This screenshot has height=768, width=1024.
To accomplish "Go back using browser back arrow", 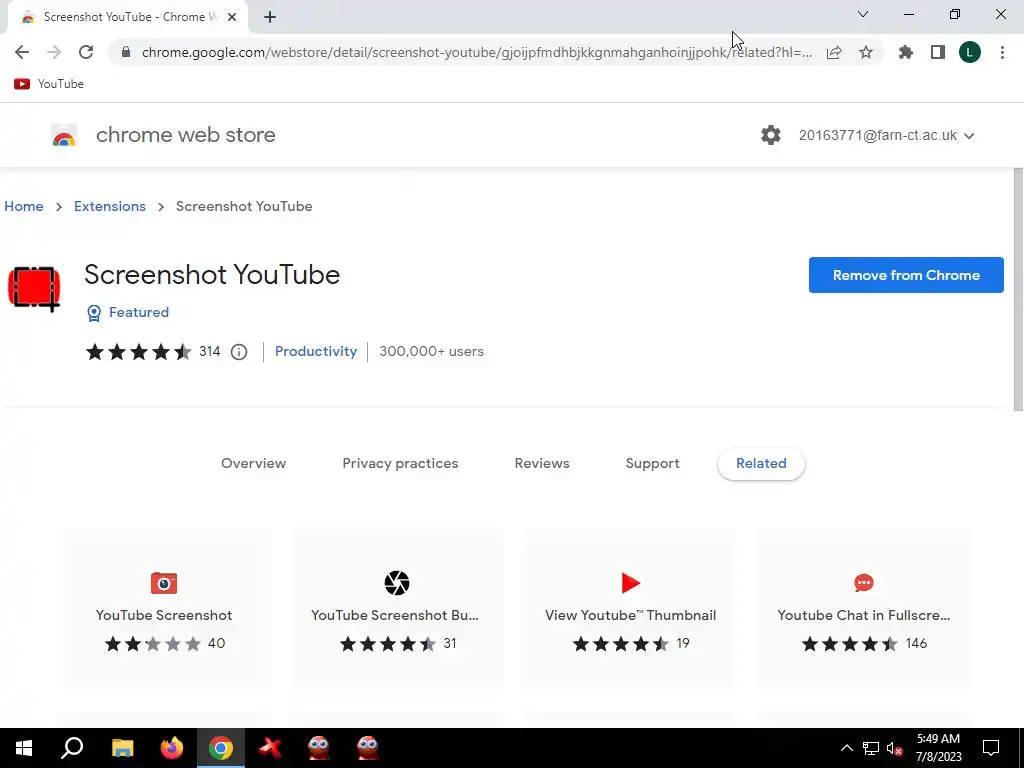I will click(x=22, y=52).
